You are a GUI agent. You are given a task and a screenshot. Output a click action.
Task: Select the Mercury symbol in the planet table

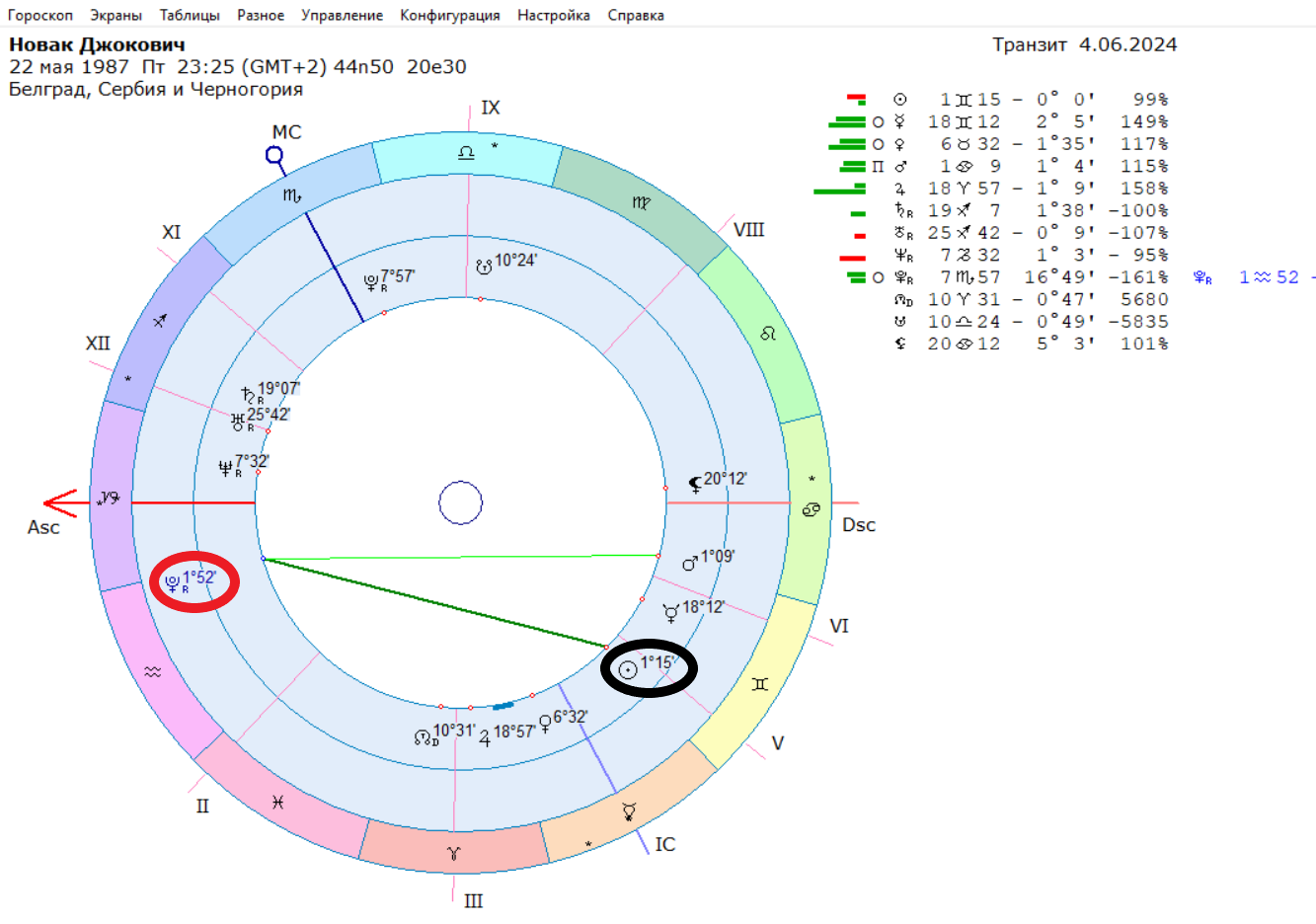pyautogui.click(x=900, y=122)
